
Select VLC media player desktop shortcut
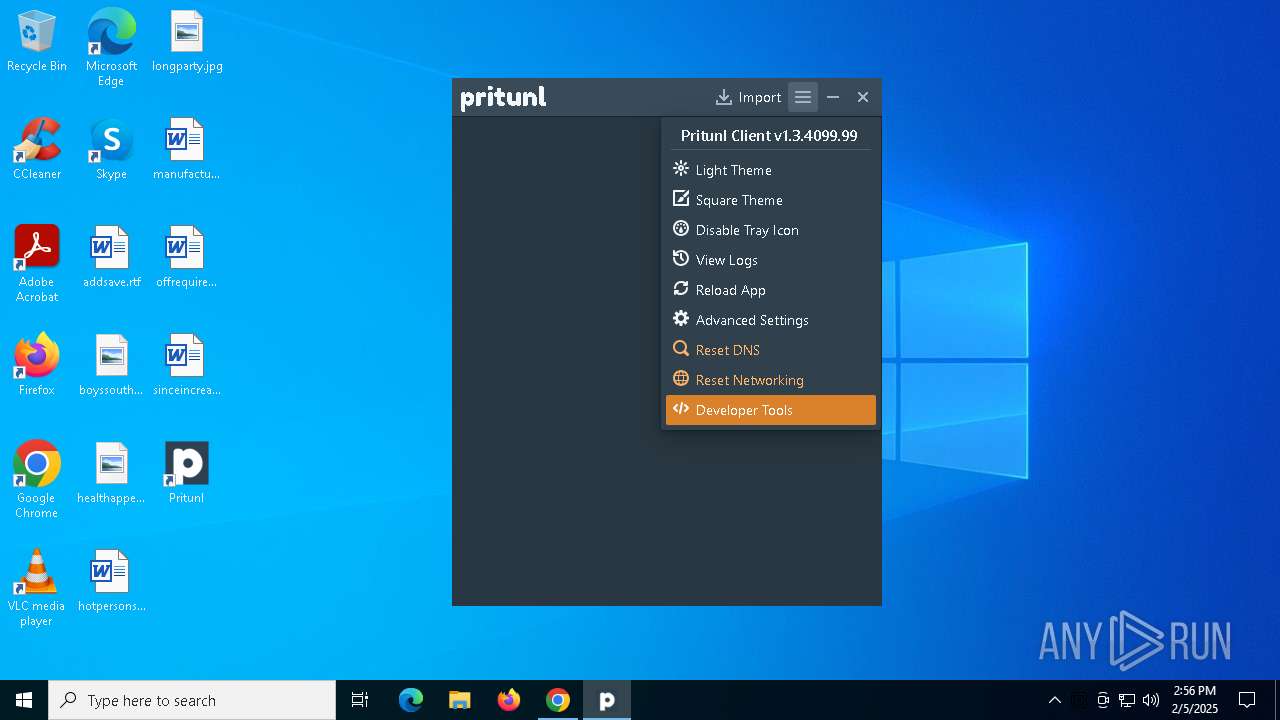37,588
